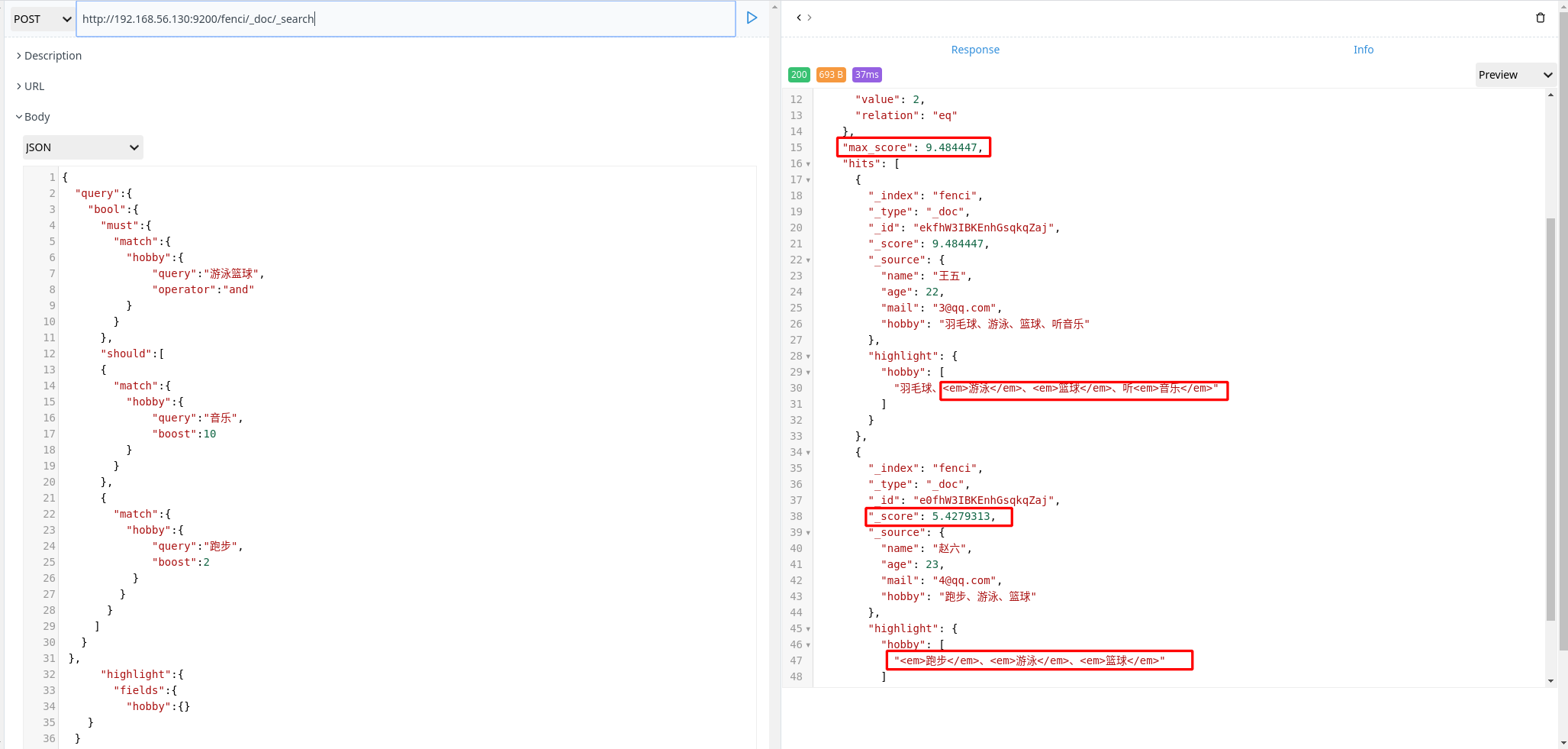Open the JSON body format selector
Screen dimensions: 1568x749
click(82, 147)
